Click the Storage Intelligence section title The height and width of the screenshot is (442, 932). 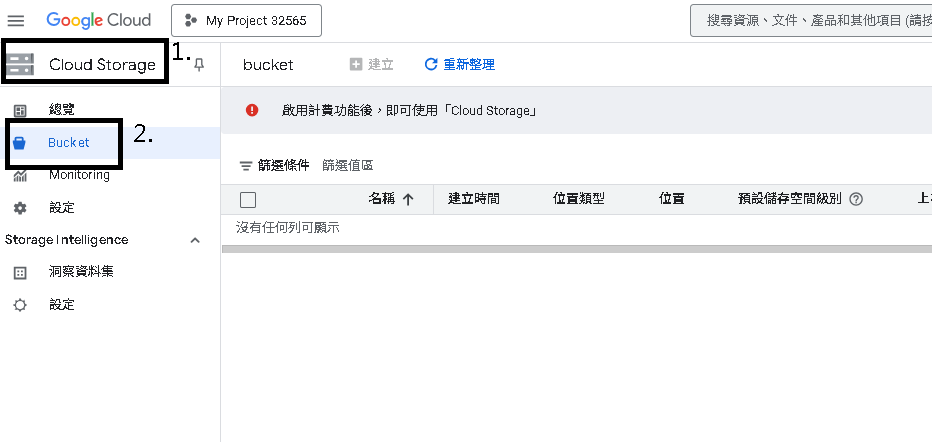[x=67, y=239]
